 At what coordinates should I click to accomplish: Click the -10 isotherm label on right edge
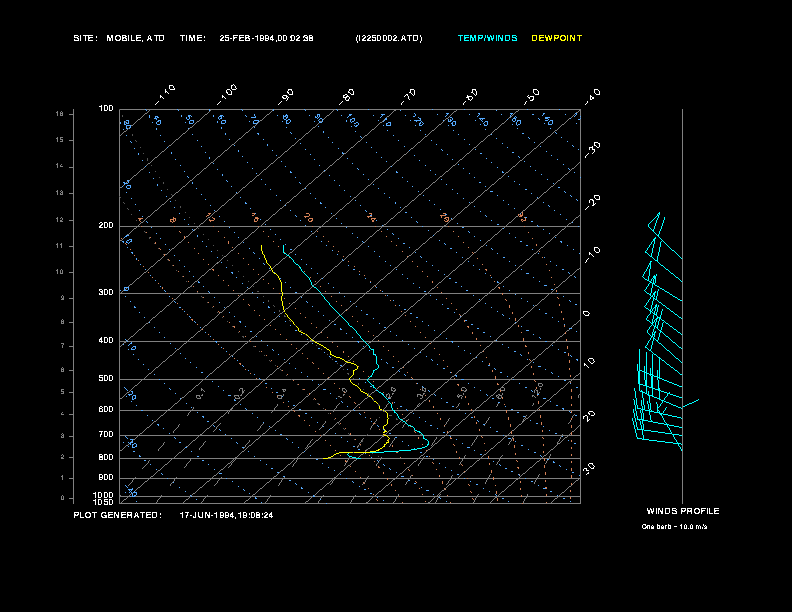click(x=592, y=254)
